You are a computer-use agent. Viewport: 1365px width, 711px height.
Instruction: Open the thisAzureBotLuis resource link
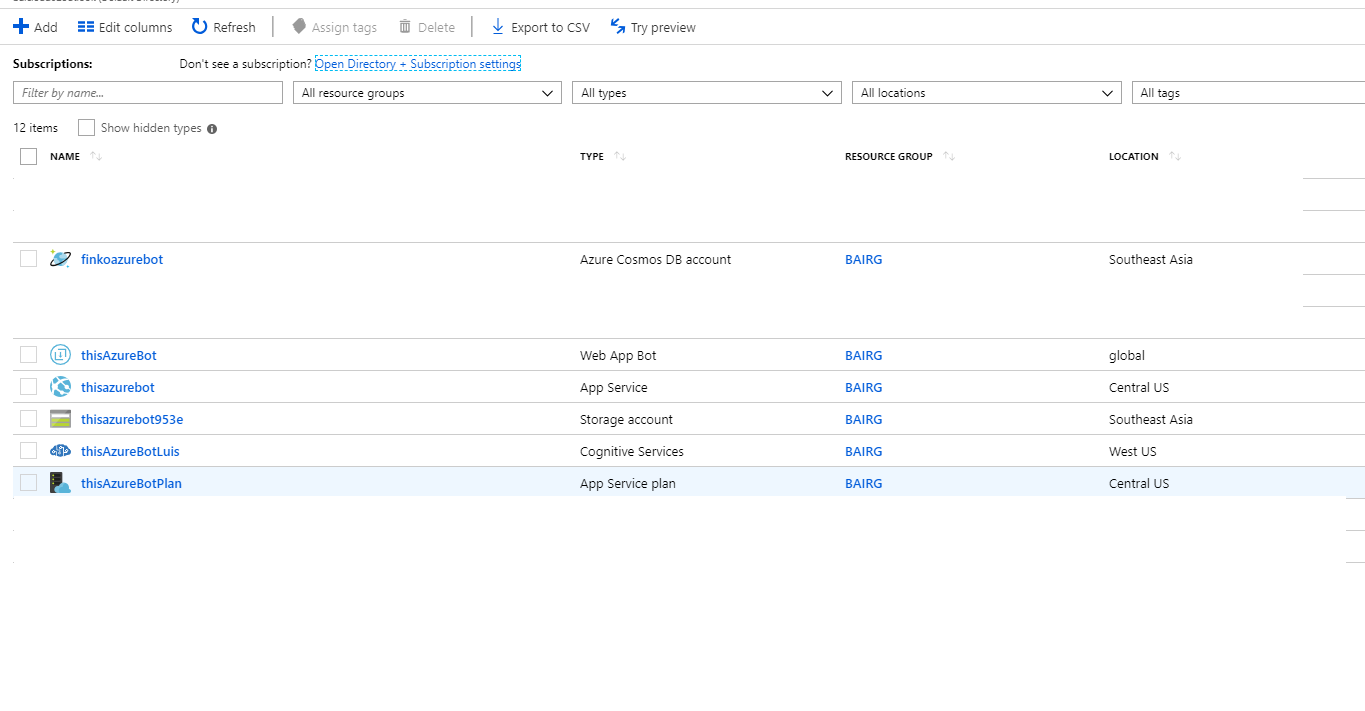(130, 451)
